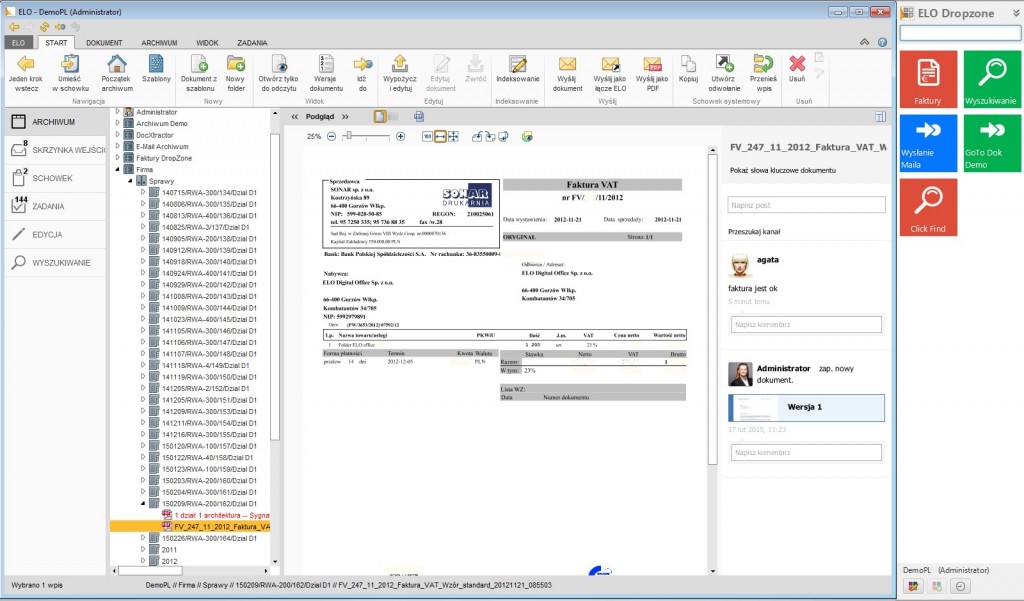1024x601 pixels.
Task: Open SCHOWEK in the sidebar
Action: 56,178
